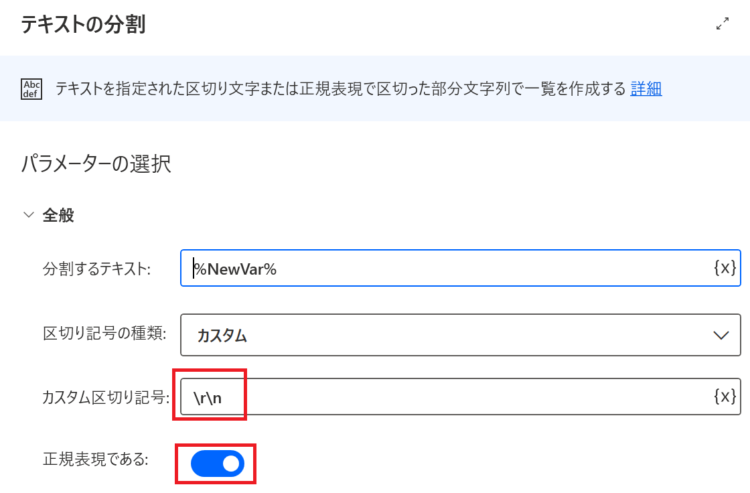Click the 分割するテキスト label
Screen dimensions: 750x493
point(97,269)
